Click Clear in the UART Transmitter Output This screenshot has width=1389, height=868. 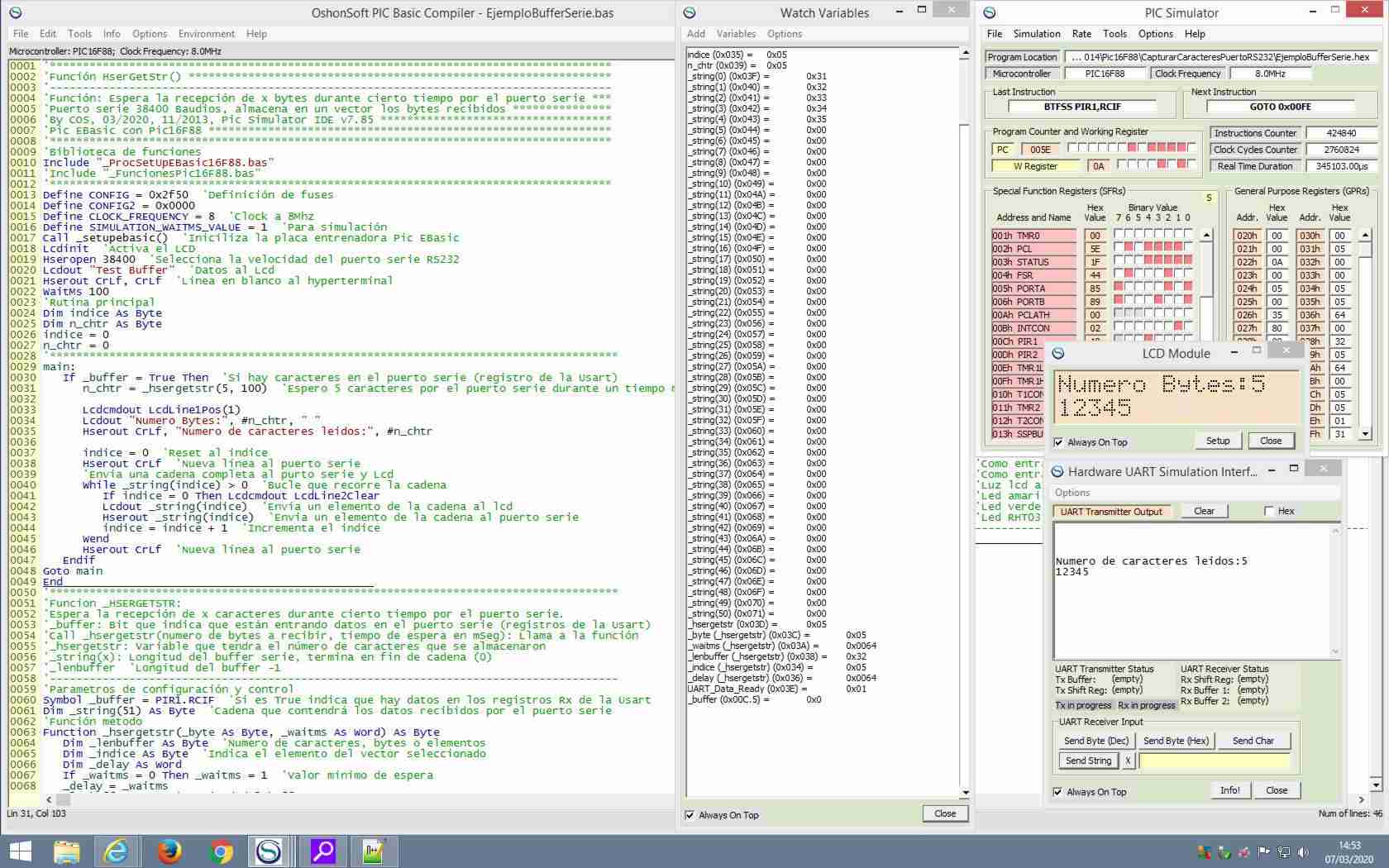[x=1204, y=511]
